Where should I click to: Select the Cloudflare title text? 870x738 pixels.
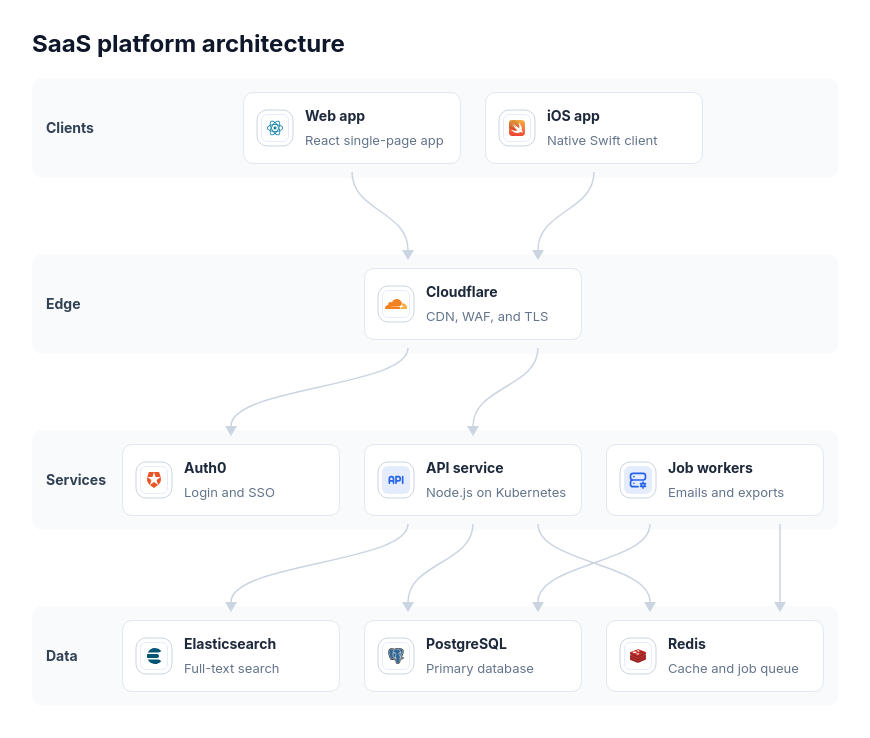tap(461, 292)
